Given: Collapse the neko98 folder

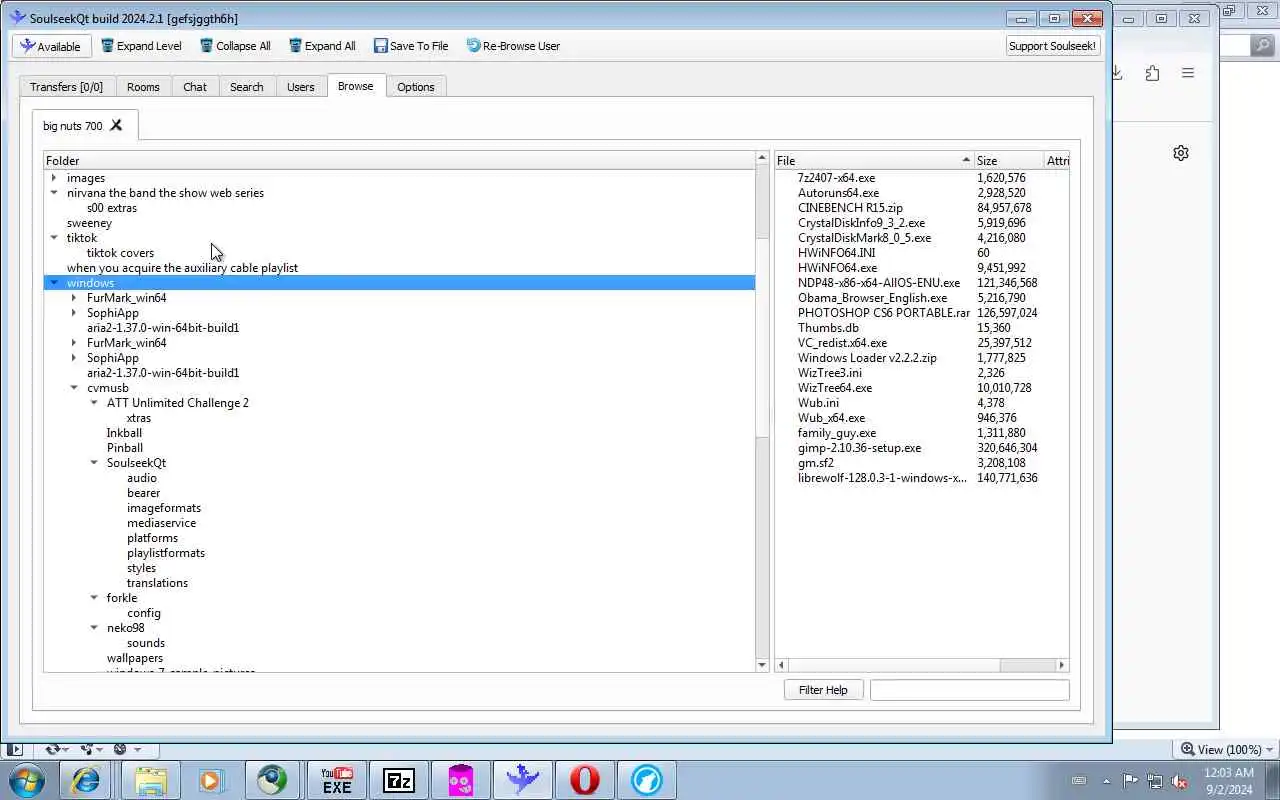Looking at the screenshot, I should click(94, 628).
